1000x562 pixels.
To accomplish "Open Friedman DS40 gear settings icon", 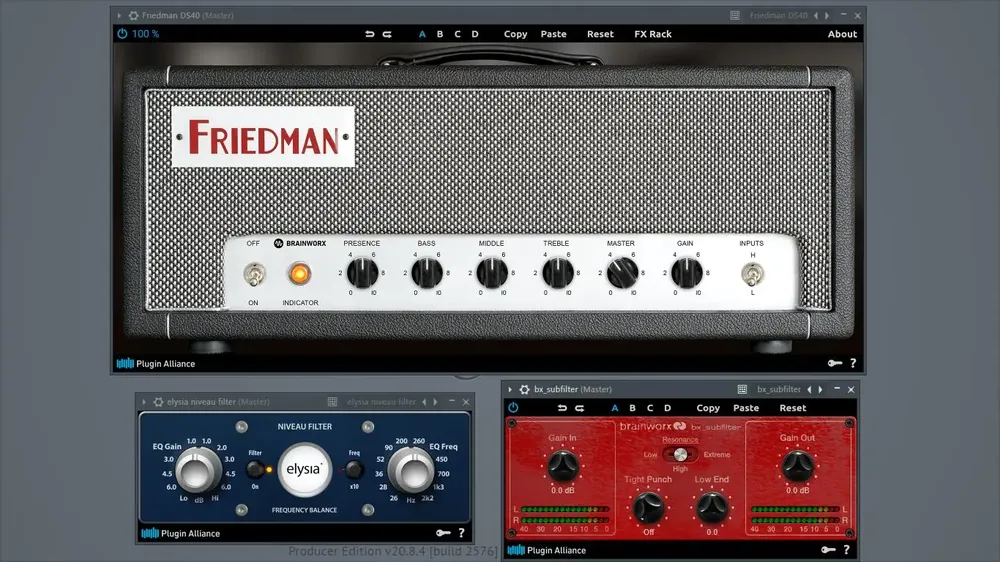I will pos(133,15).
